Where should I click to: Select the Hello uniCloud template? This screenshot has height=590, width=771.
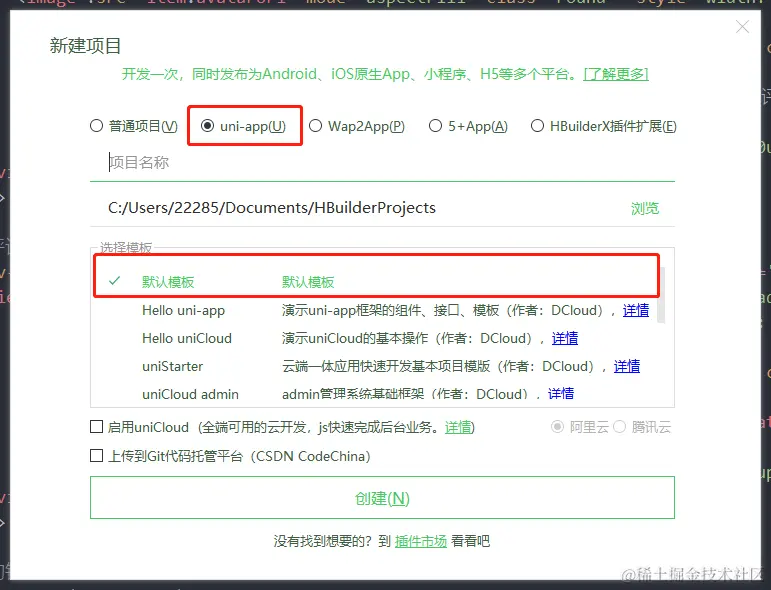click(x=187, y=339)
